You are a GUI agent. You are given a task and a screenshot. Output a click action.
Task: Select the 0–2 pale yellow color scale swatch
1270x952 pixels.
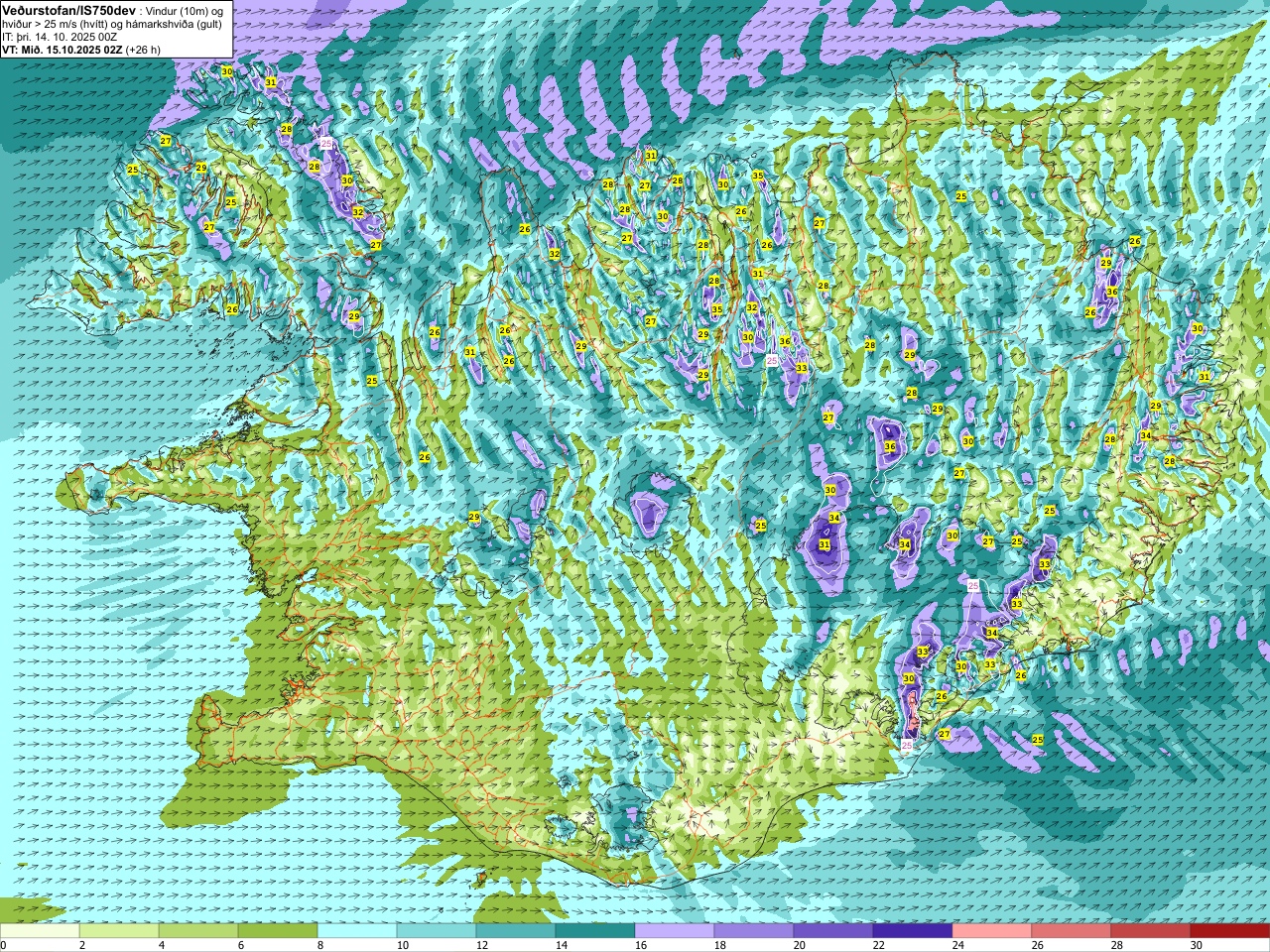point(40,930)
